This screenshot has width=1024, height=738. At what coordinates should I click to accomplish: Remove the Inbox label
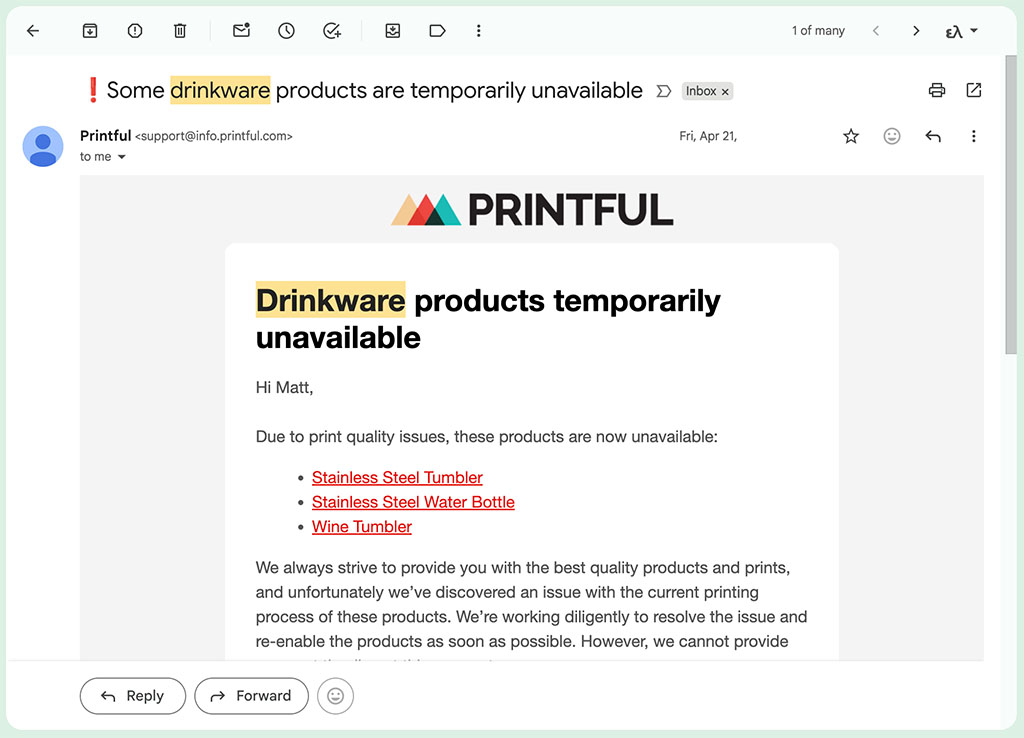coord(724,91)
